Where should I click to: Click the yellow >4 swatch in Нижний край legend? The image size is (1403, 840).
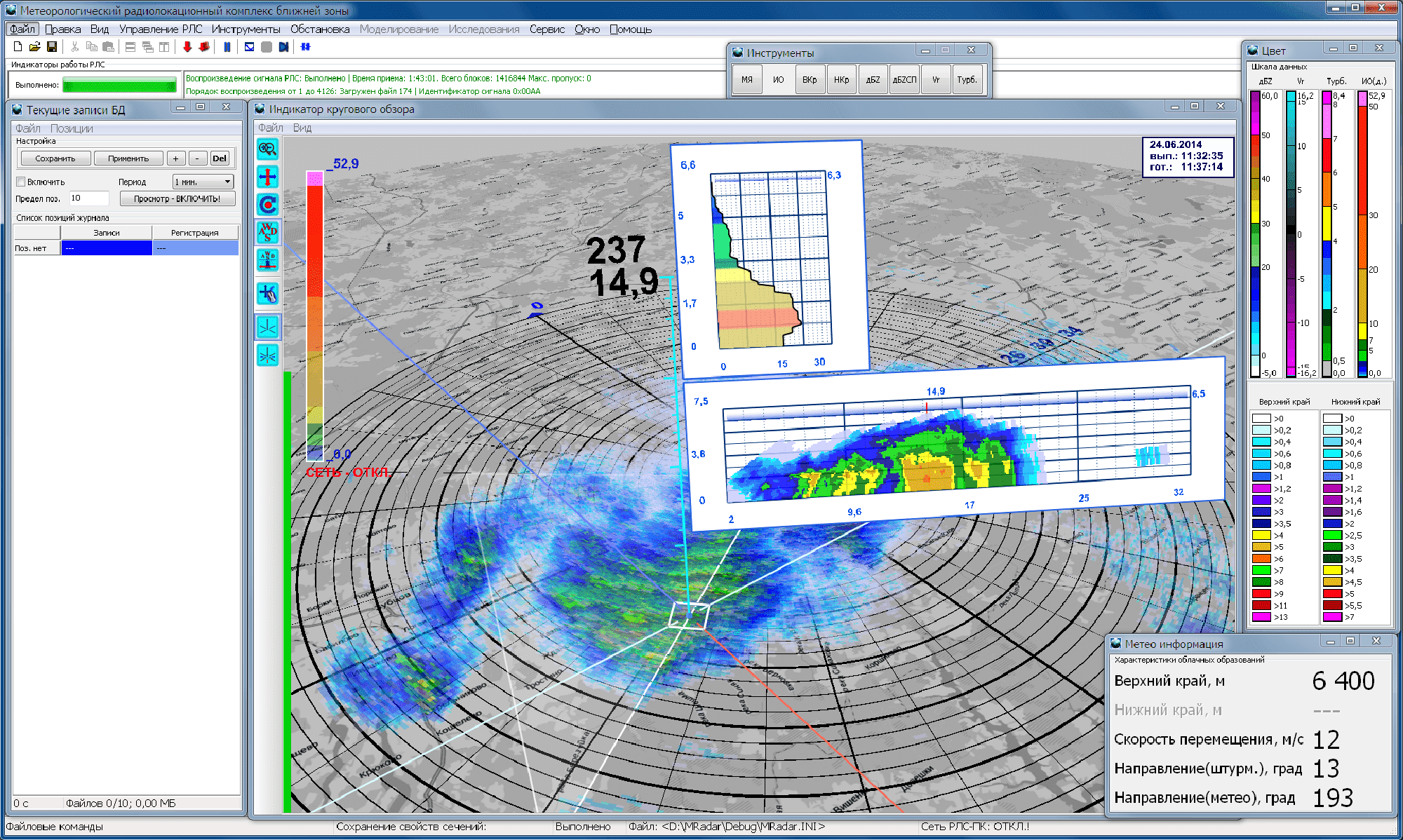click(x=1332, y=570)
